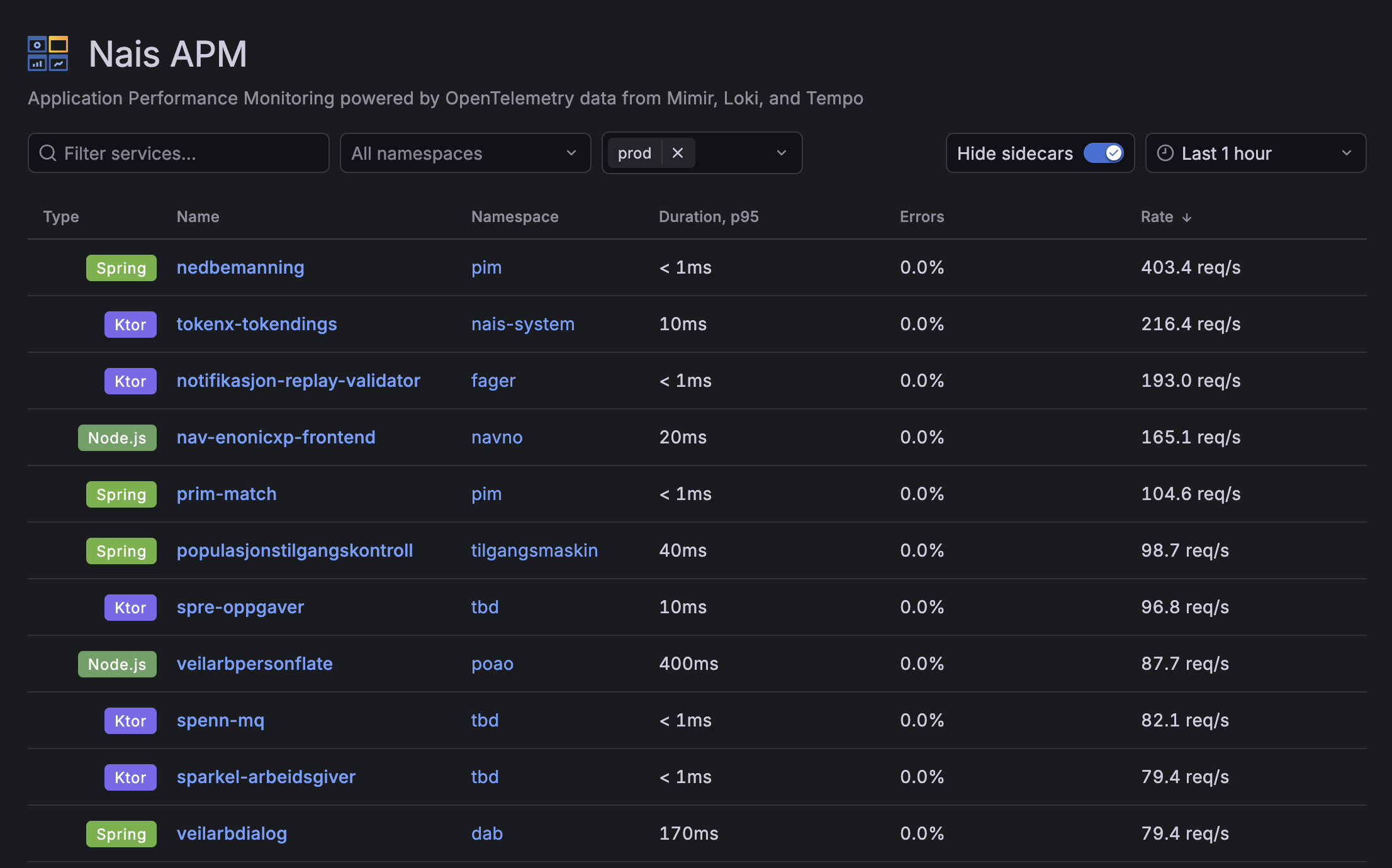The width and height of the screenshot is (1392, 868).
Task: Expand the environment dropdown containing the prod tag
Action: [782, 153]
